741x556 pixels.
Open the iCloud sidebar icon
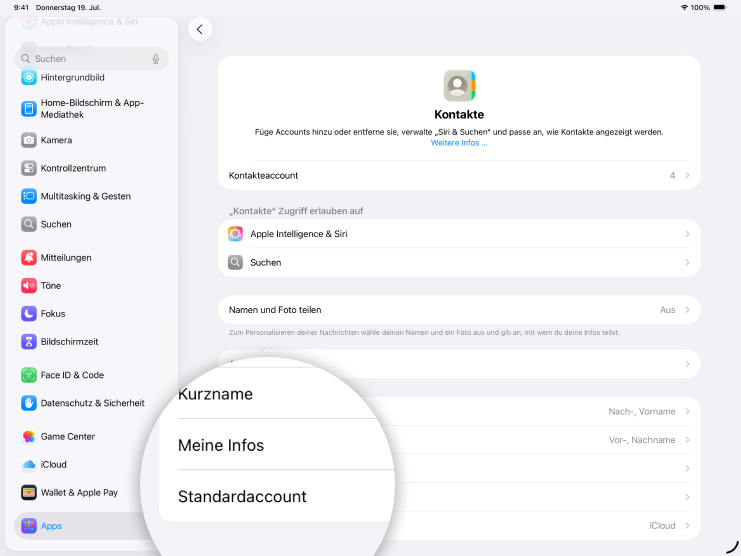tap(29, 465)
